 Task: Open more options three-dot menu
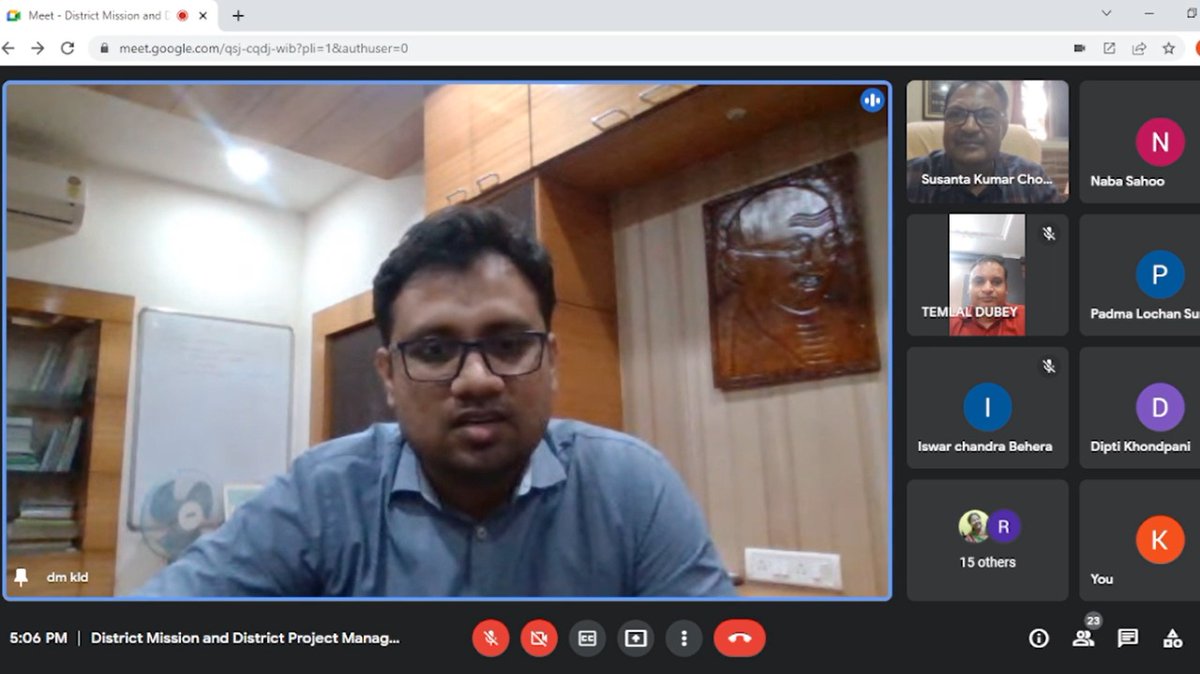click(x=684, y=638)
